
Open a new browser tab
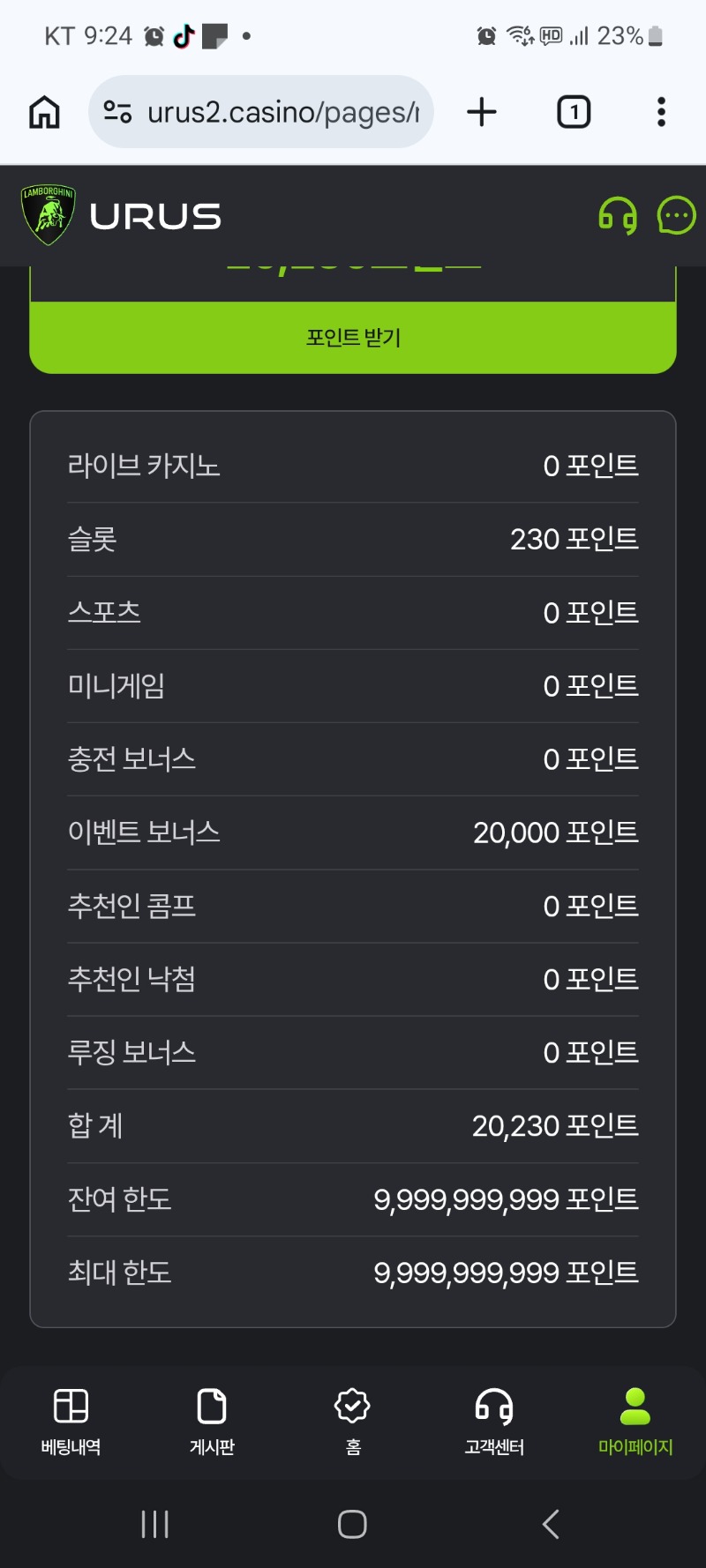point(482,112)
